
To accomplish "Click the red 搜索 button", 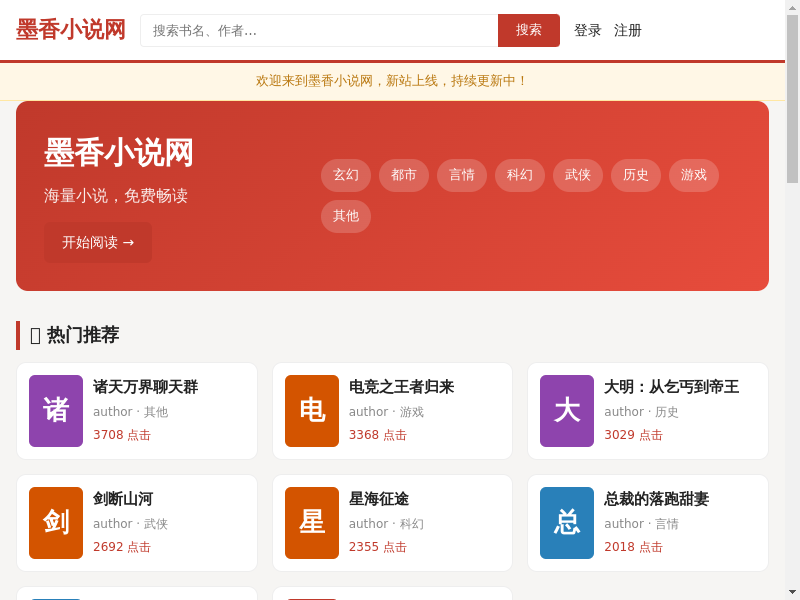I will [x=529, y=31].
